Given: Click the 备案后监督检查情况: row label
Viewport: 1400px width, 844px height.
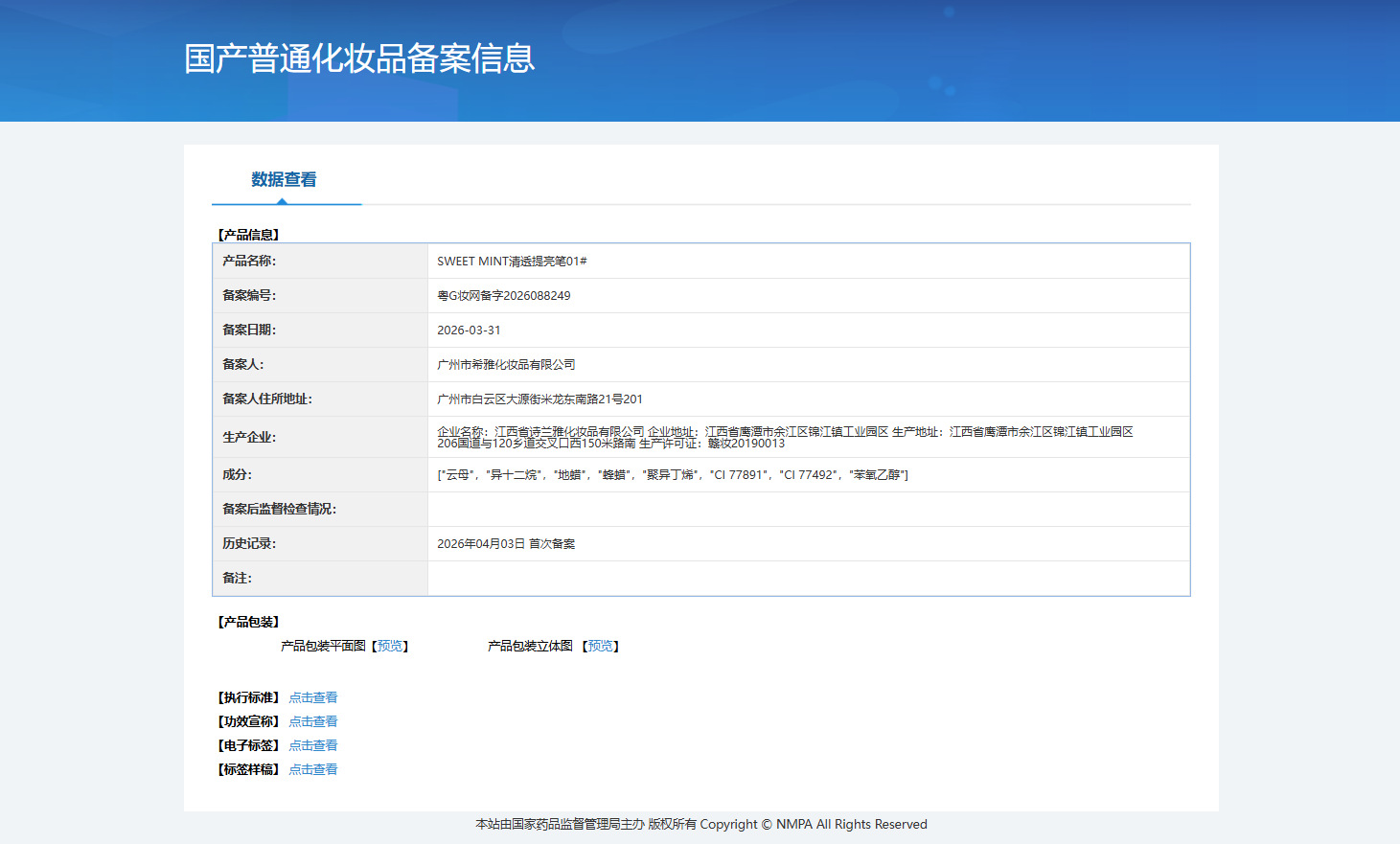Looking at the screenshot, I should [x=280, y=510].
